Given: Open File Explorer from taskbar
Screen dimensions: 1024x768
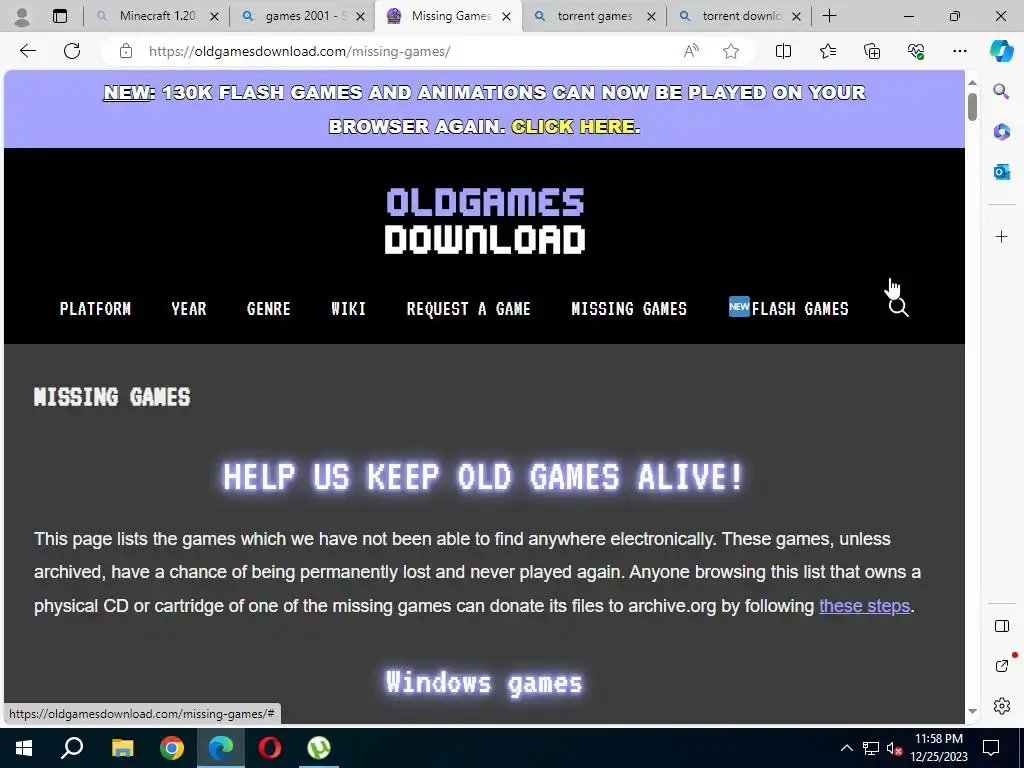Looking at the screenshot, I should [122, 748].
